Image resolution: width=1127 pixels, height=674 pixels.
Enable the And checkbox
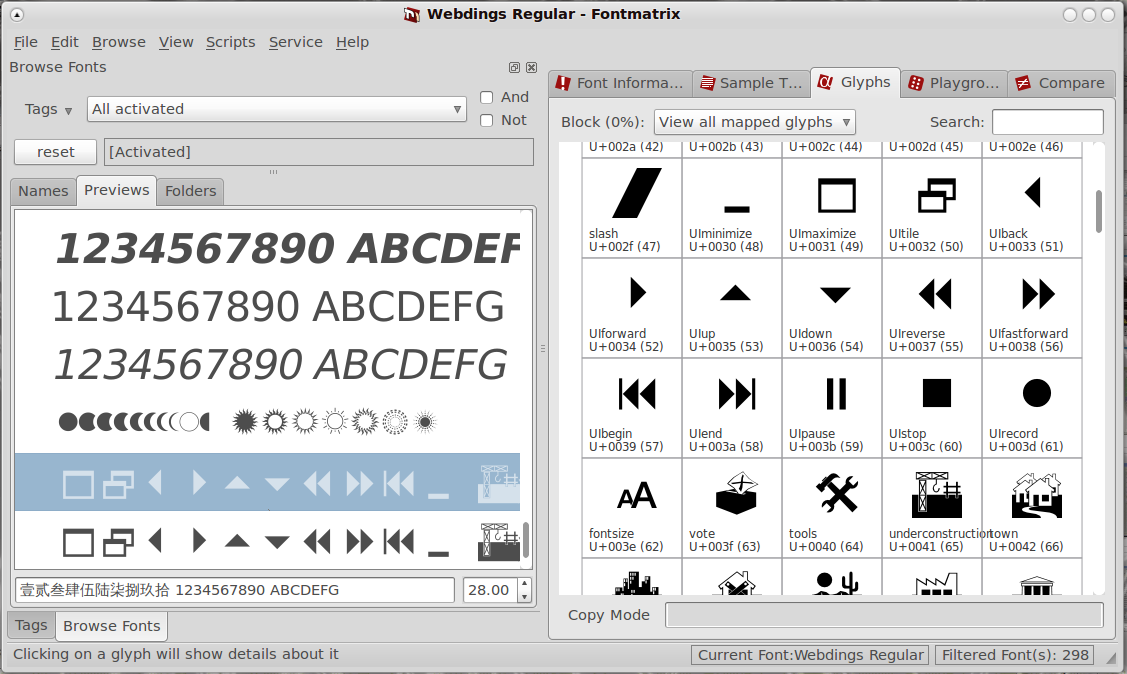click(487, 98)
